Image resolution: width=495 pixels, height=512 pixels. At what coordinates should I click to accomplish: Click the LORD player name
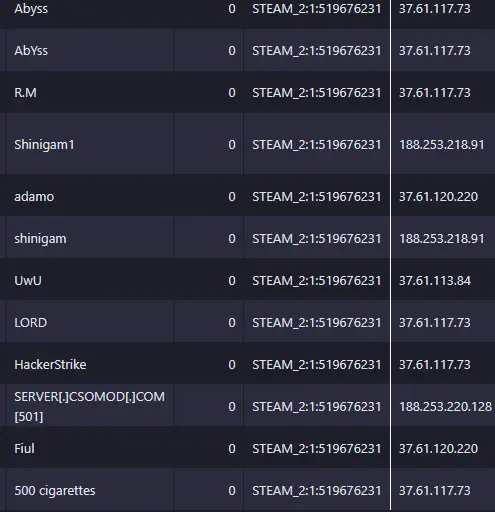[31, 323]
